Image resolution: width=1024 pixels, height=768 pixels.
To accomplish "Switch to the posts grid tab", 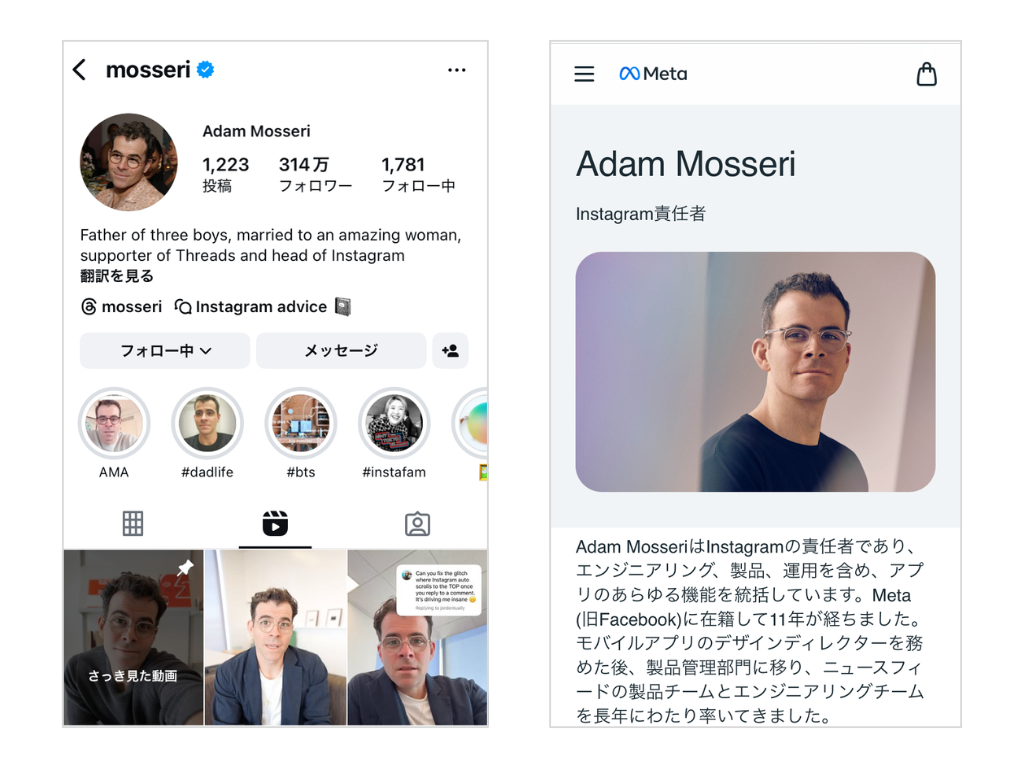I will coord(133,524).
